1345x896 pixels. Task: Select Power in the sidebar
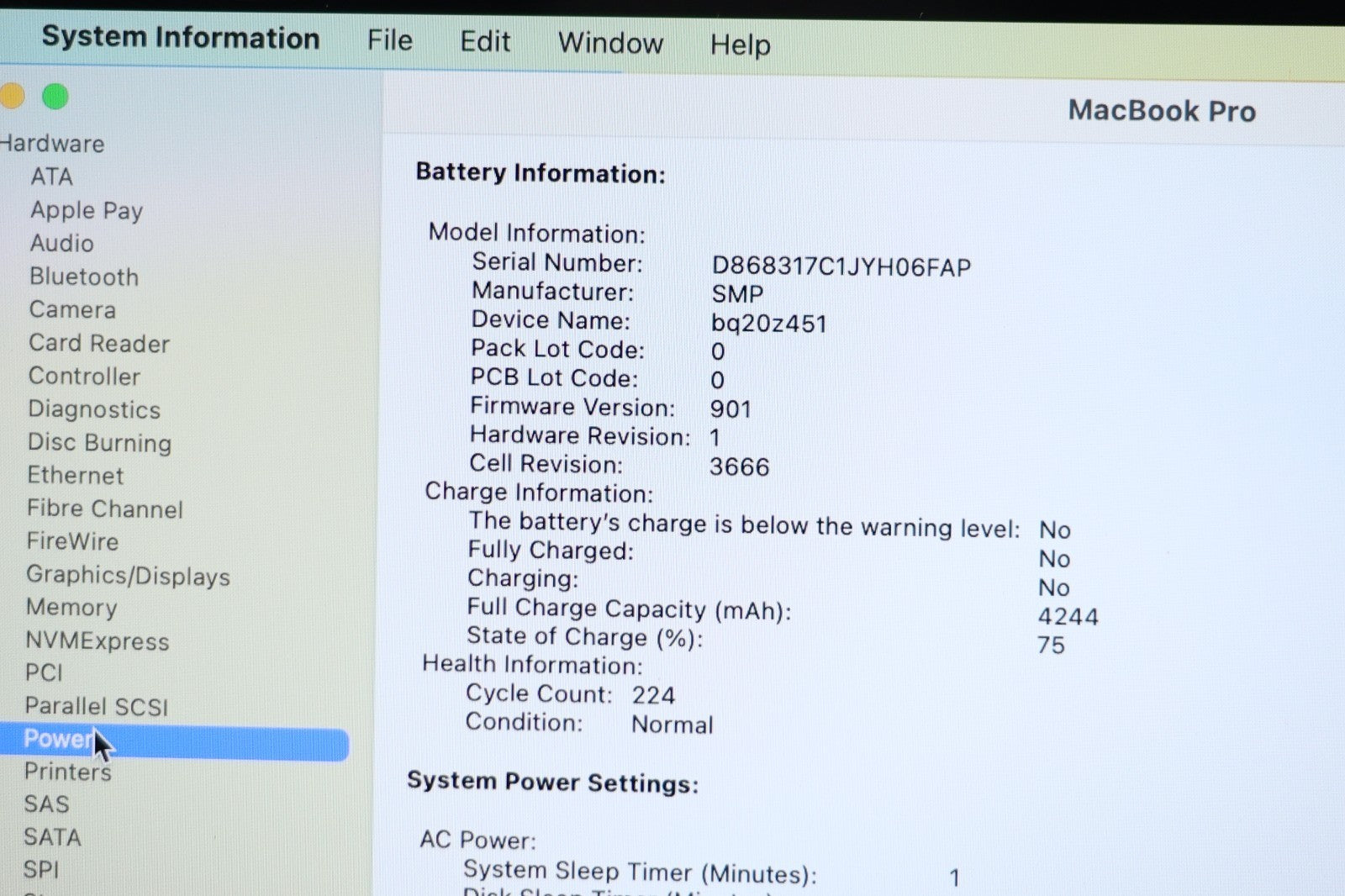59,739
